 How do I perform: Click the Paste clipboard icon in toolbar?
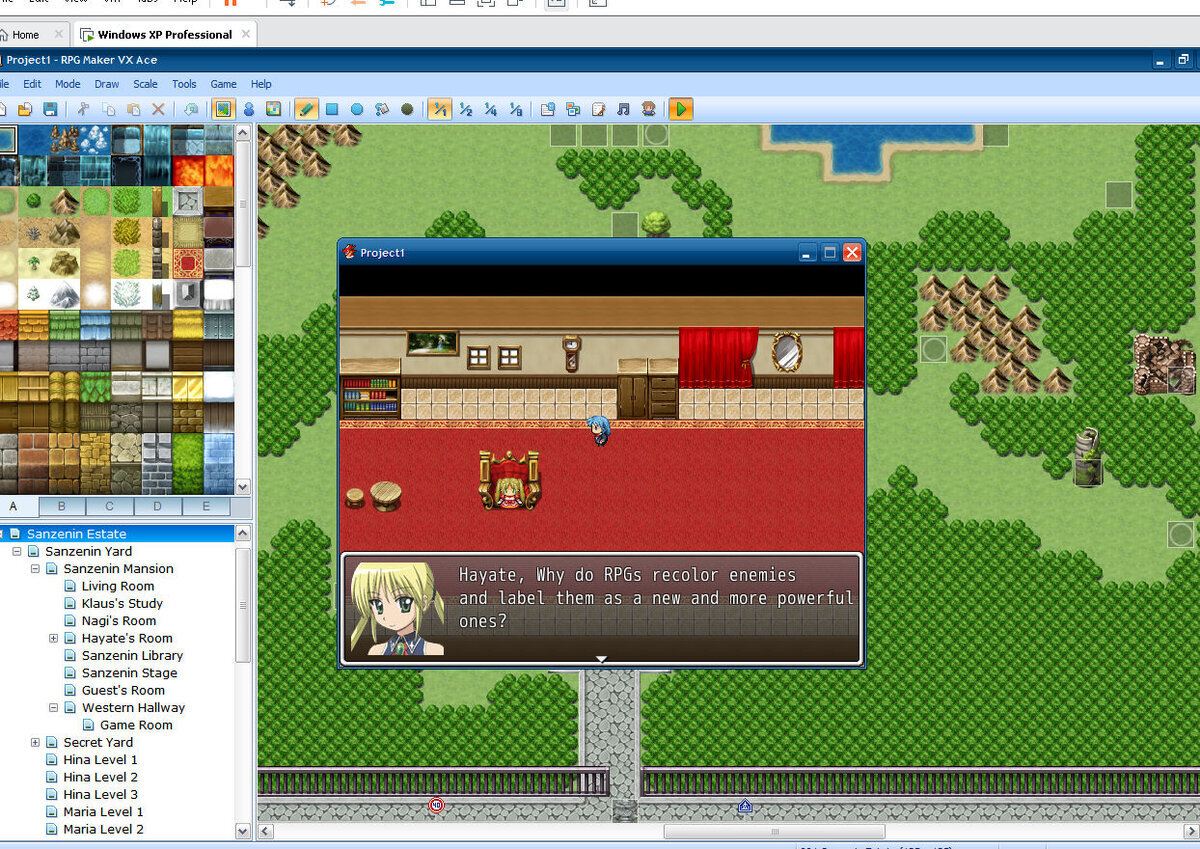pos(133,109)
